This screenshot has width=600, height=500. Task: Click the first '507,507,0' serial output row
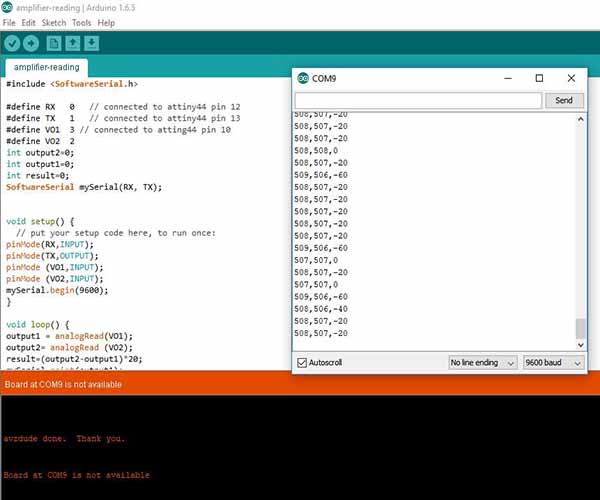click(316, 261)
